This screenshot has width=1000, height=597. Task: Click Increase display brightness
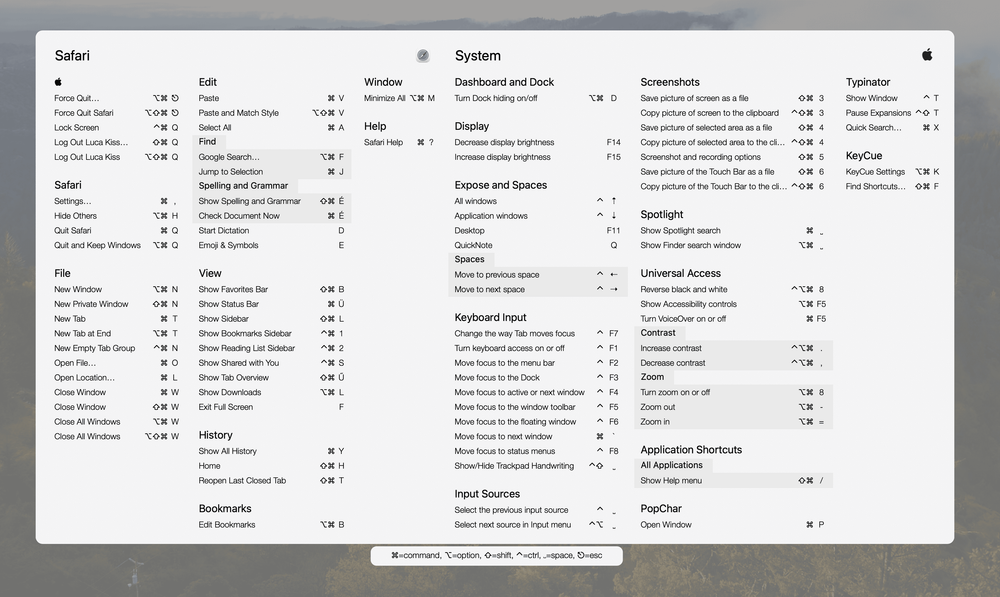pos(537,157)
